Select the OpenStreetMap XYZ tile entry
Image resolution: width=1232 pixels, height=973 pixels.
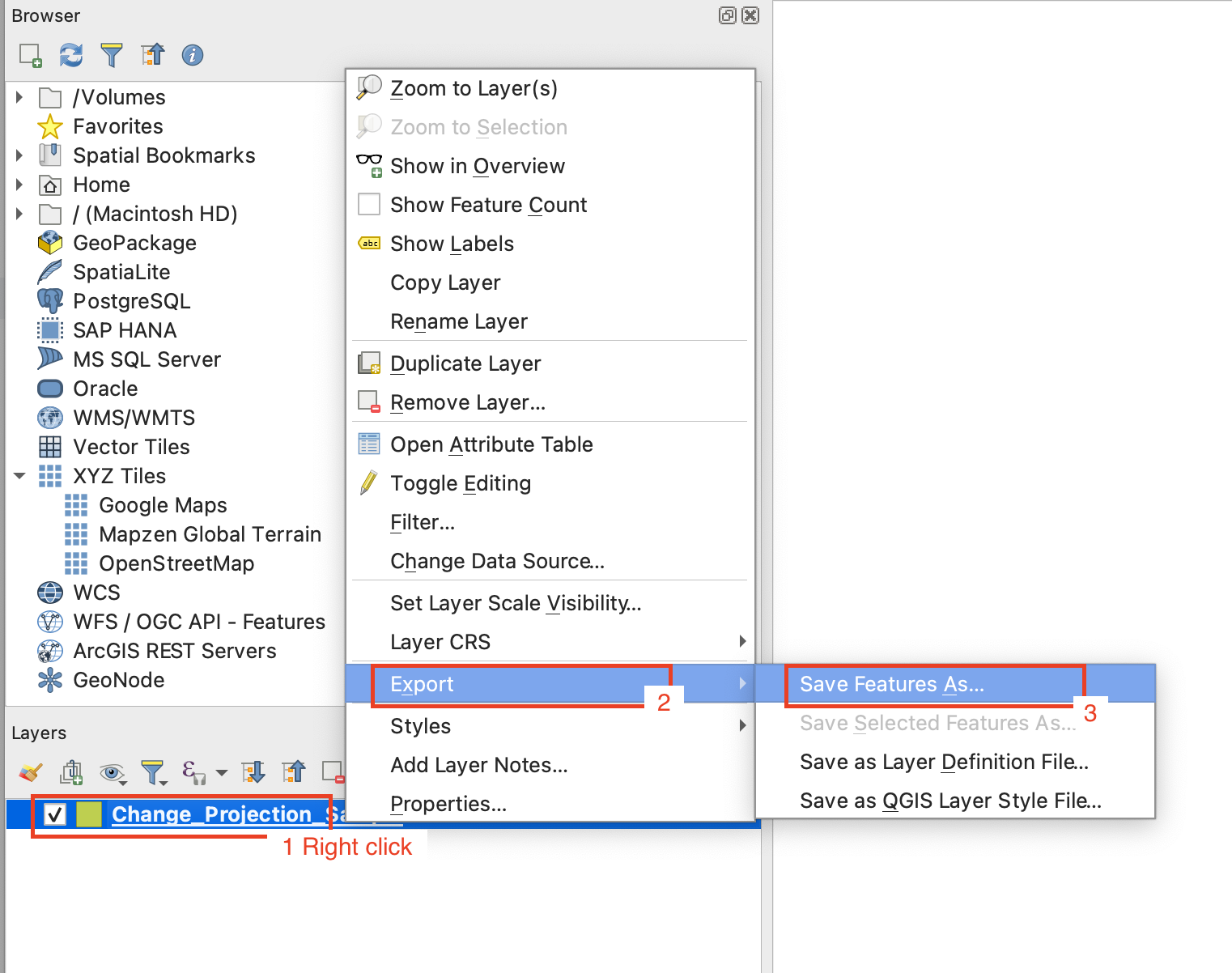tap(176, 563)
